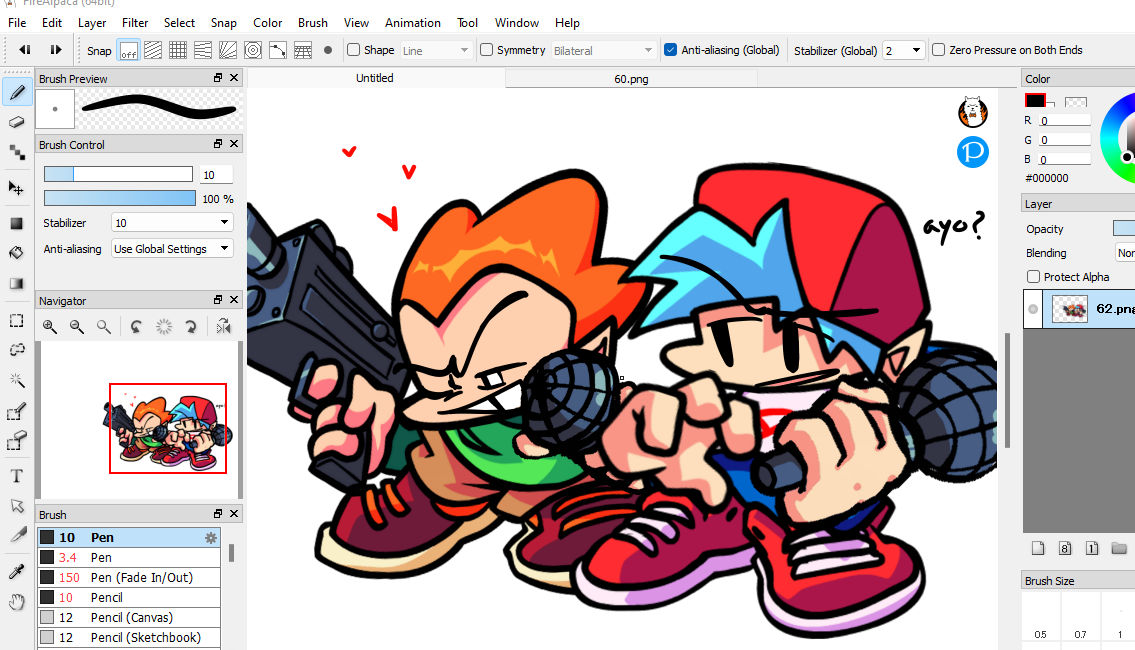Screen dimensions: 1135x650
Task: Flip canvas view in Navigator
Action: click(x=224, y=327)
